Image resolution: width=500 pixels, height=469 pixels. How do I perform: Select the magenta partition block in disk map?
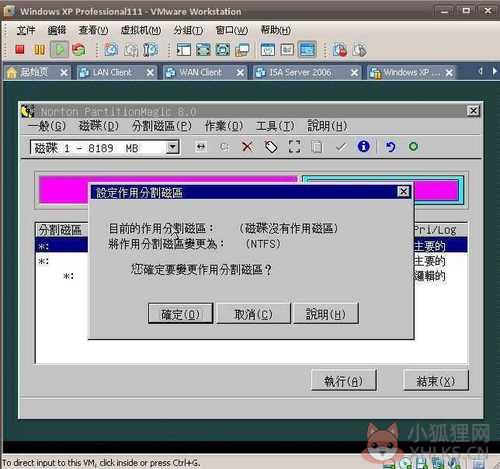(63, 189)
